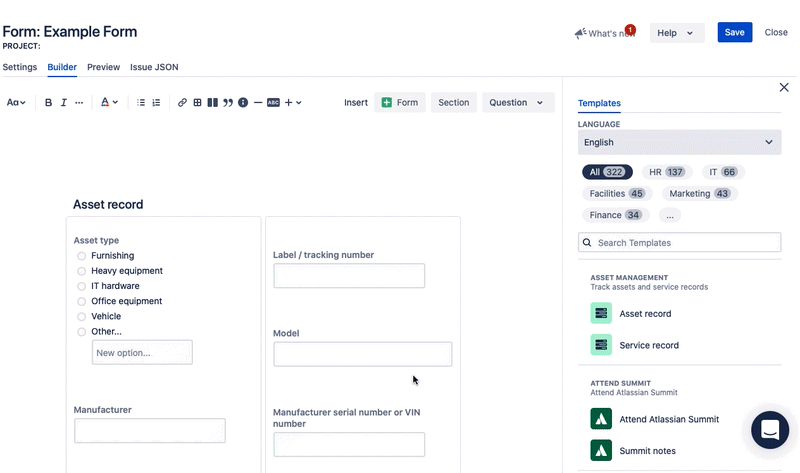The width and height of the screenshot is (800, 473).
Task: Close the Templates side panel
Action: [784, 87]
